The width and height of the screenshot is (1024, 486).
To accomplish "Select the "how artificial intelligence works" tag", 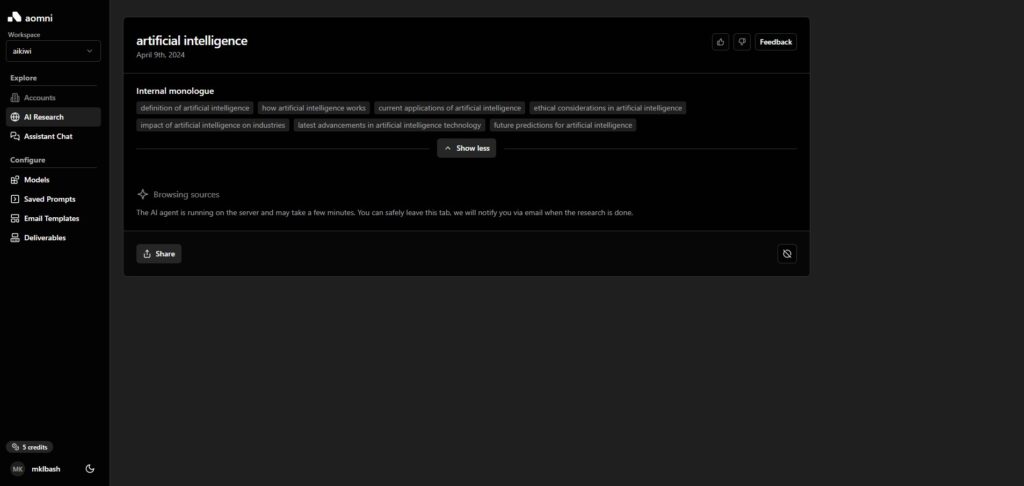I will coord(314,108).
